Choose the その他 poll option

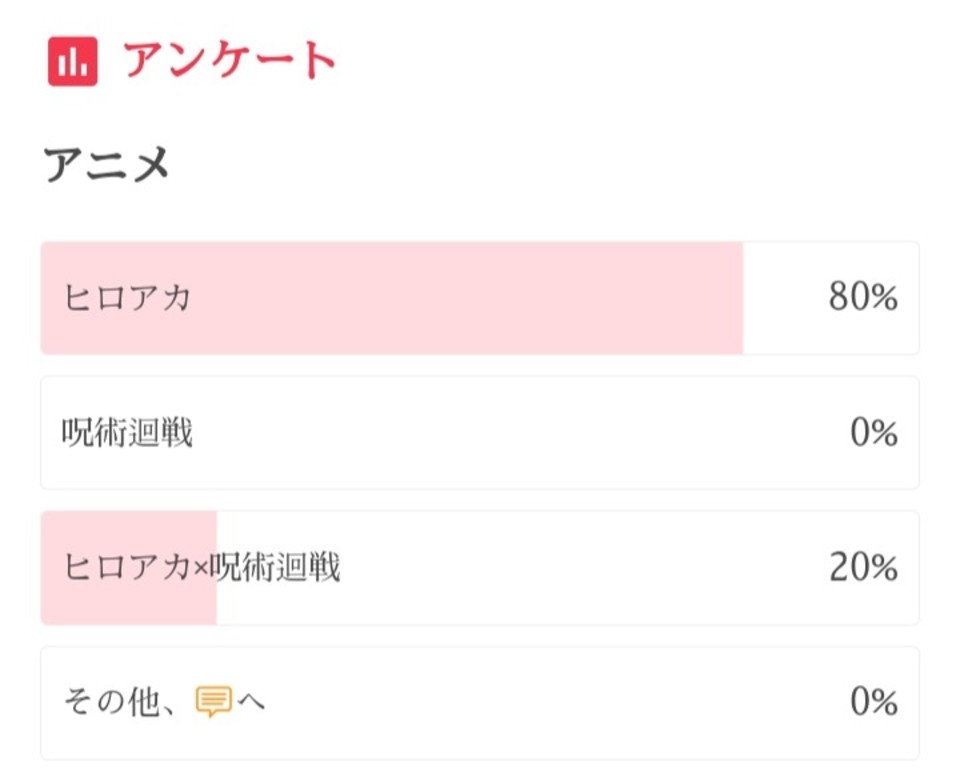pos(480,703)
